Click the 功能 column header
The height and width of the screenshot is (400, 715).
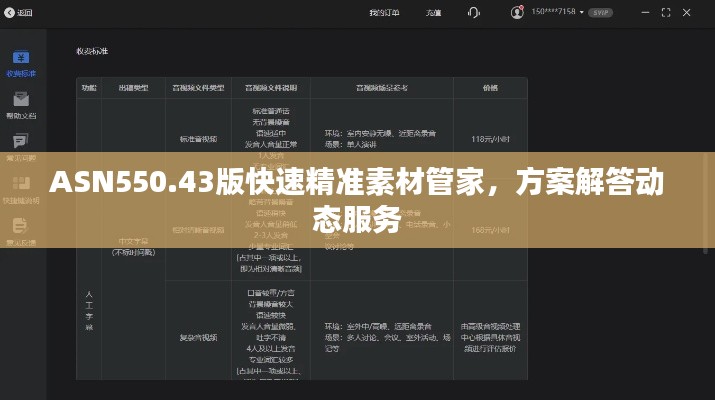click(89, 88)
